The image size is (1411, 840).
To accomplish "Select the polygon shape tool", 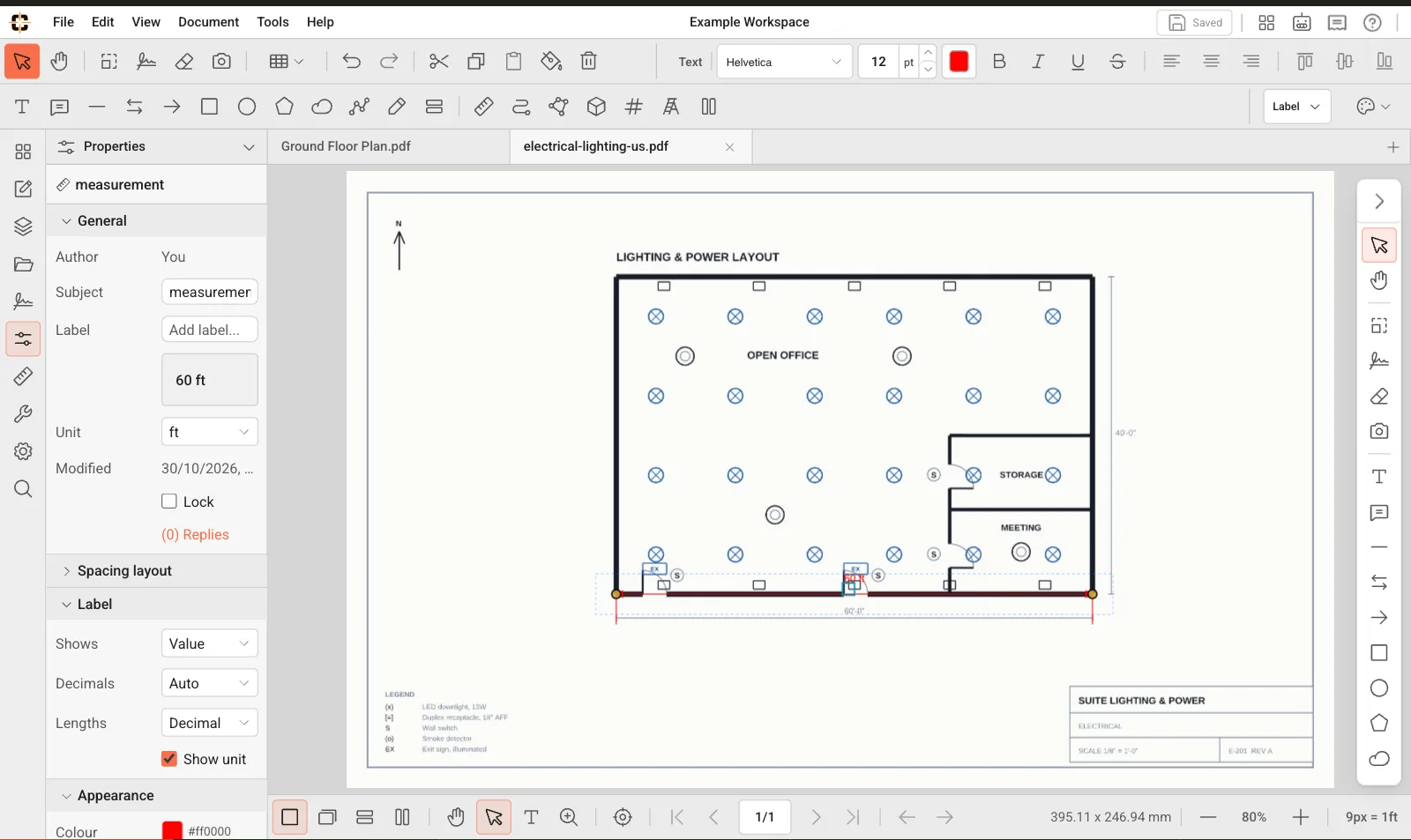I will click(x=284, y=107).
